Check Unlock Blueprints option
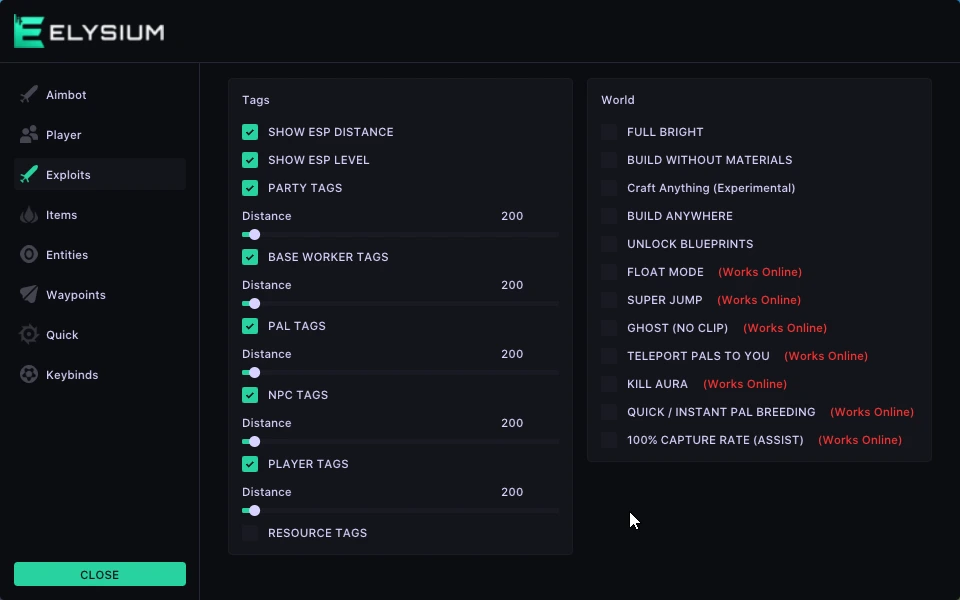The height and width of the screenshot is (600, 960). 609,244
